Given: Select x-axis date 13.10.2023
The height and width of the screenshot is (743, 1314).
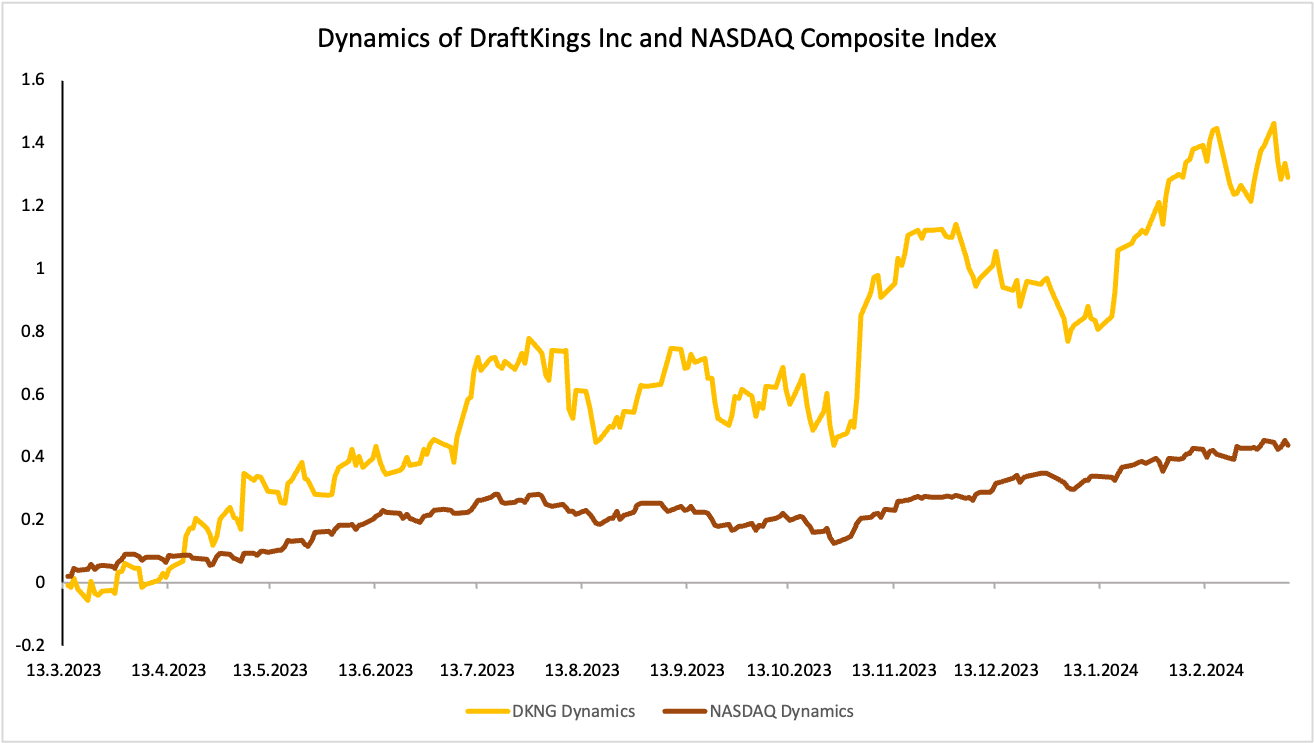Looking at the screenshot, I should (789, 670).
